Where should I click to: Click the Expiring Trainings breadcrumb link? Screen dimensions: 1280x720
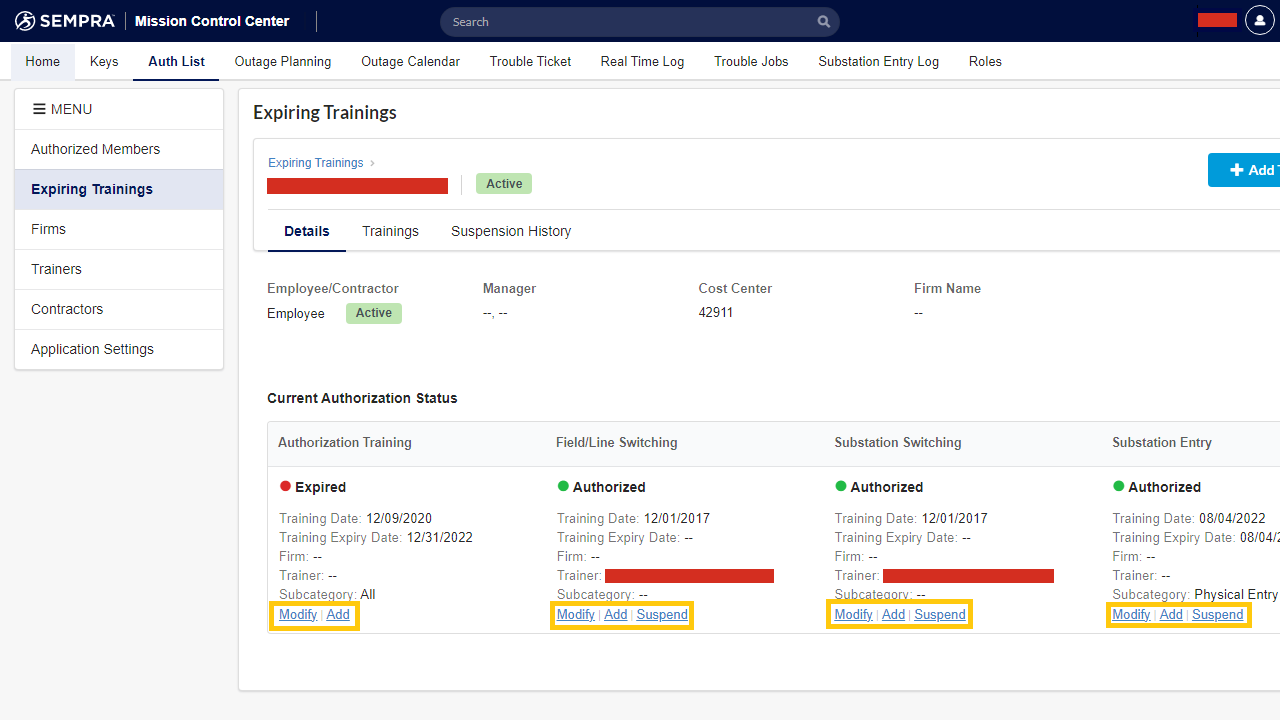315,163
